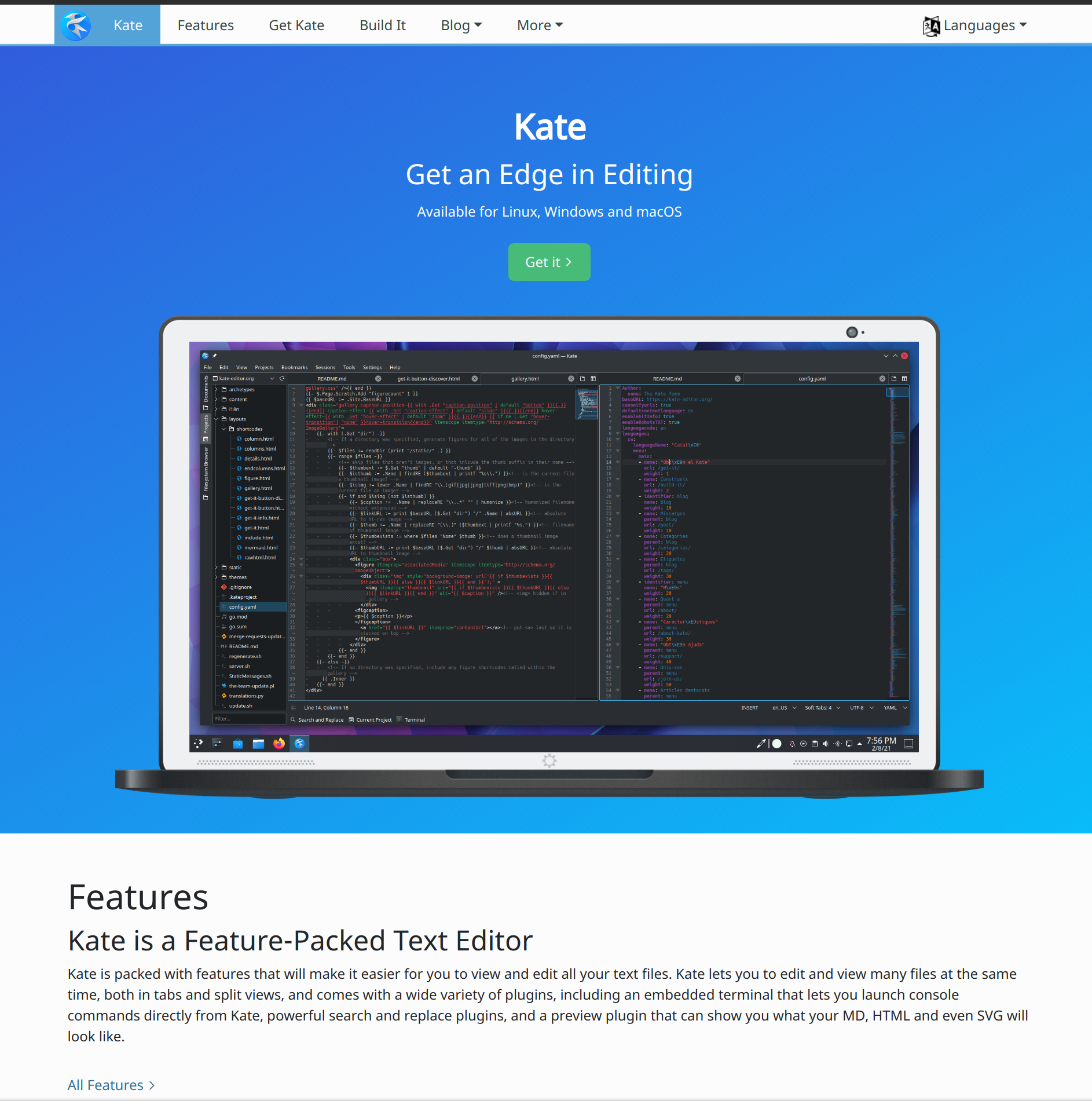Expand the archetypes folder
The width and height of the screenshot is (1092, 1101).
coord(217,390)
